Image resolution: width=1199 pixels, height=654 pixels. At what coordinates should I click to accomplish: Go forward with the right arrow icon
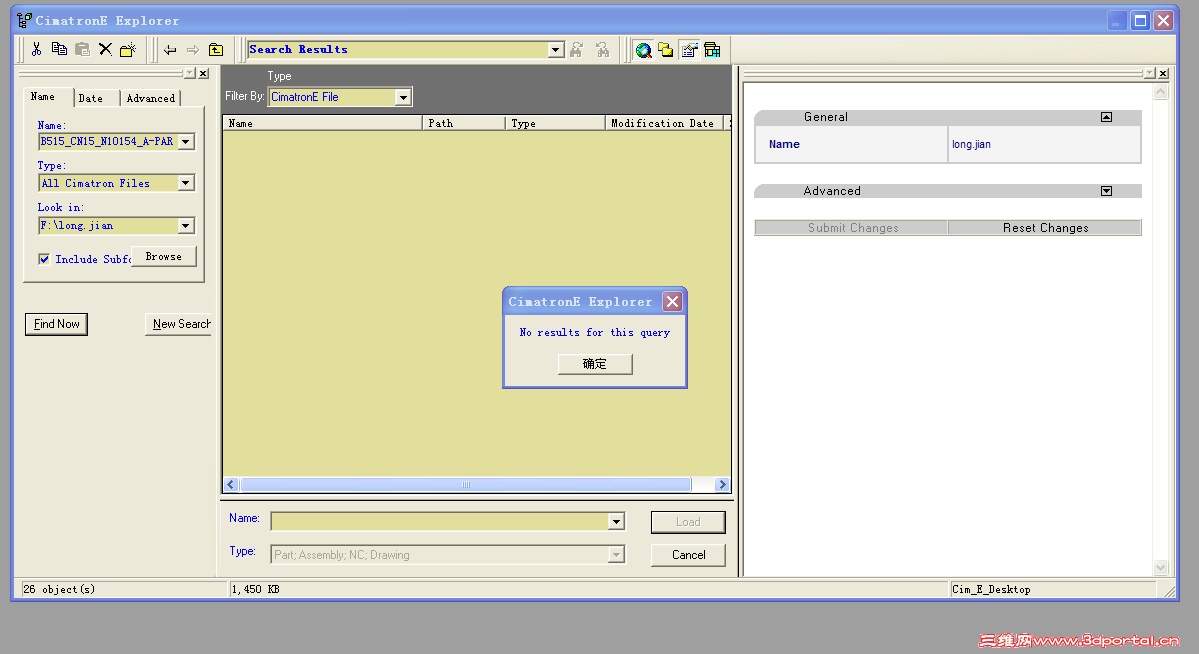[193, 50]
